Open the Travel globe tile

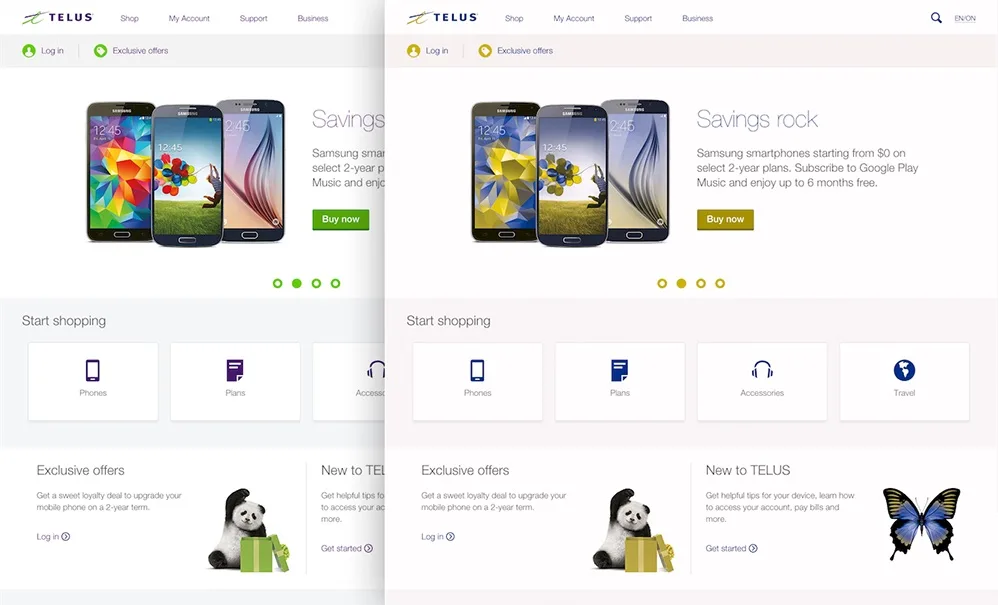(904, 382)
